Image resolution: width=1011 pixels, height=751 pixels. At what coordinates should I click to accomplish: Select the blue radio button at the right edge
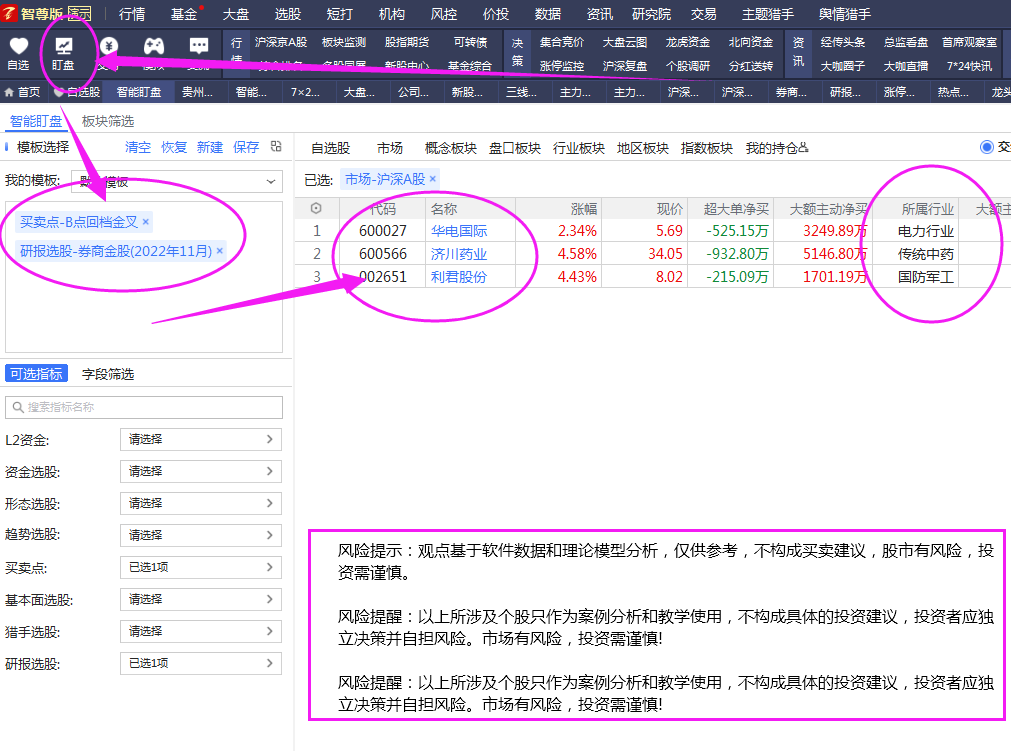pyautogui.click(x=986, y=147)
